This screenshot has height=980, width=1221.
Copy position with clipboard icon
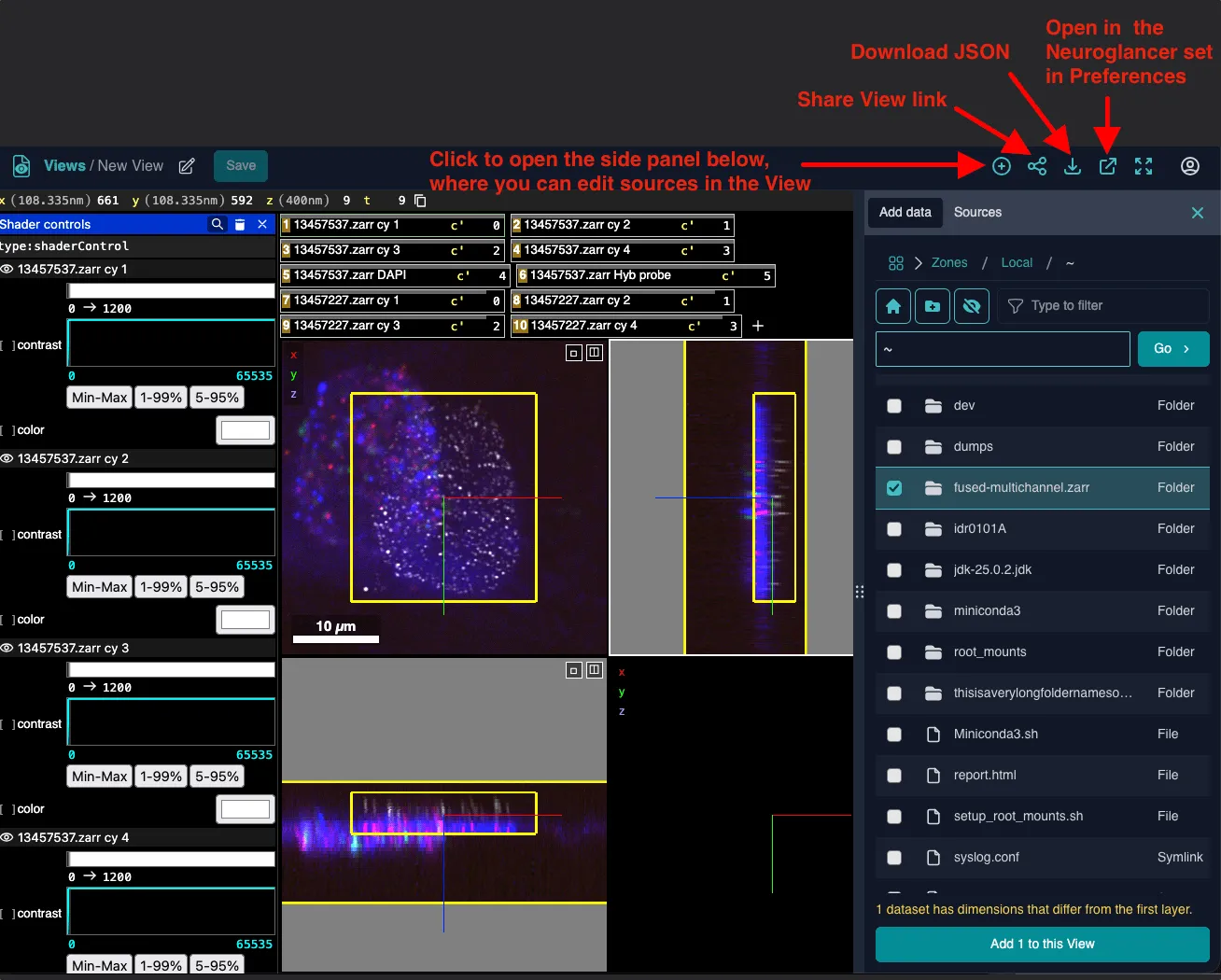tap(420, 201)
